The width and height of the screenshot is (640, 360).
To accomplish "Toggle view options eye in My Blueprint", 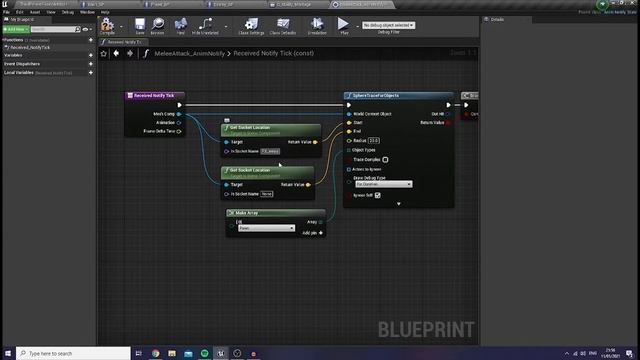I will point(85,29).
